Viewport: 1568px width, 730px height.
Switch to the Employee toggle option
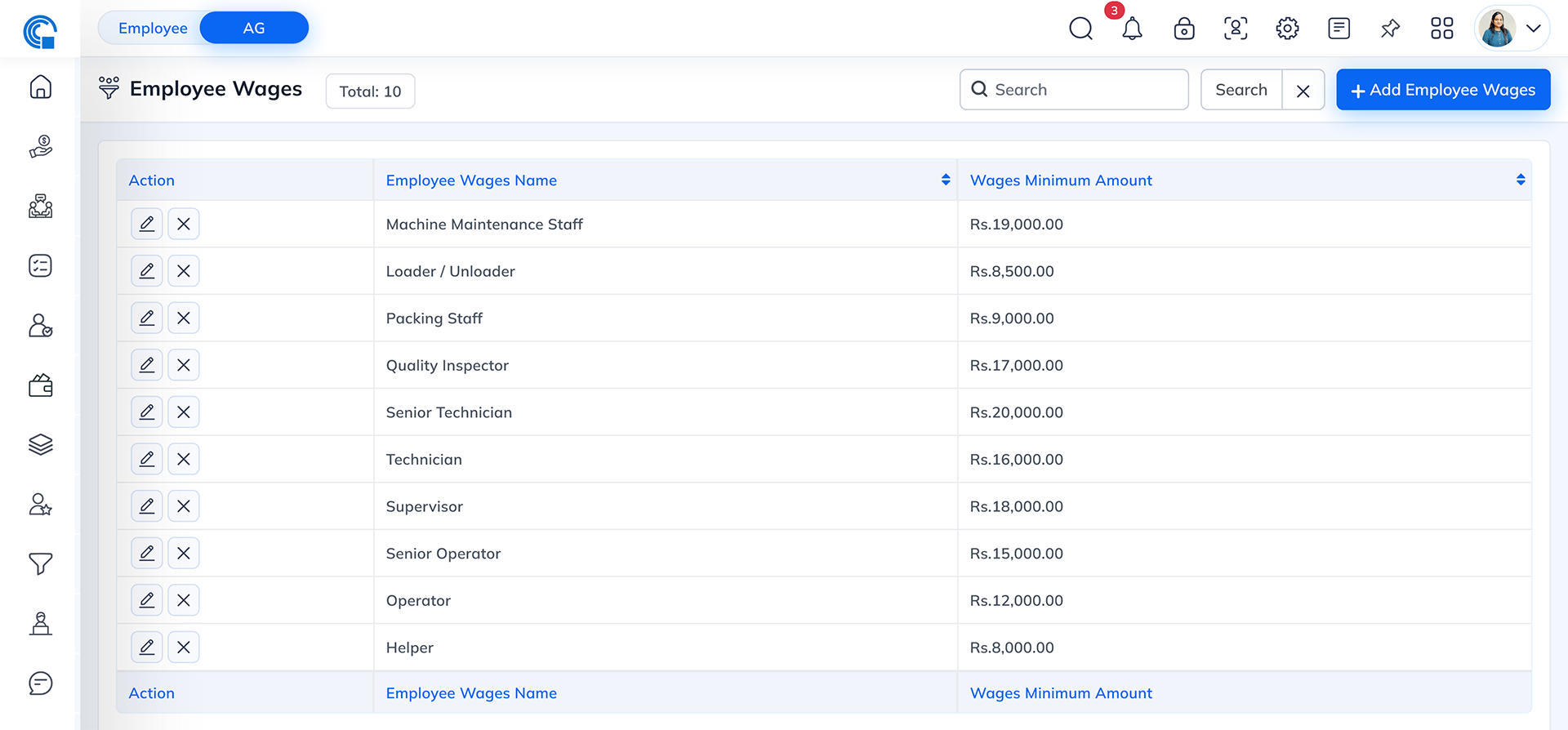[x=153, y=28]
